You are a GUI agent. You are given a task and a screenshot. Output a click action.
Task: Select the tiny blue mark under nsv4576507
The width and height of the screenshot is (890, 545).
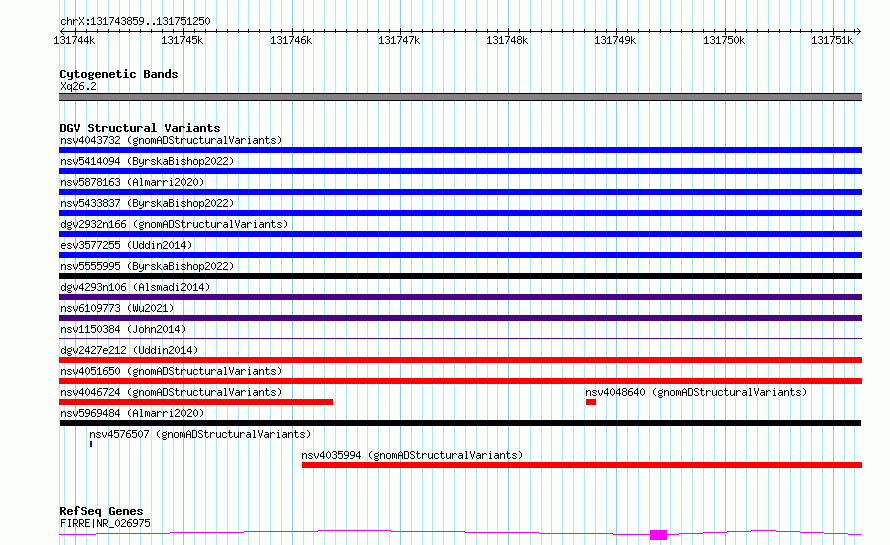(x=91, y=444)
